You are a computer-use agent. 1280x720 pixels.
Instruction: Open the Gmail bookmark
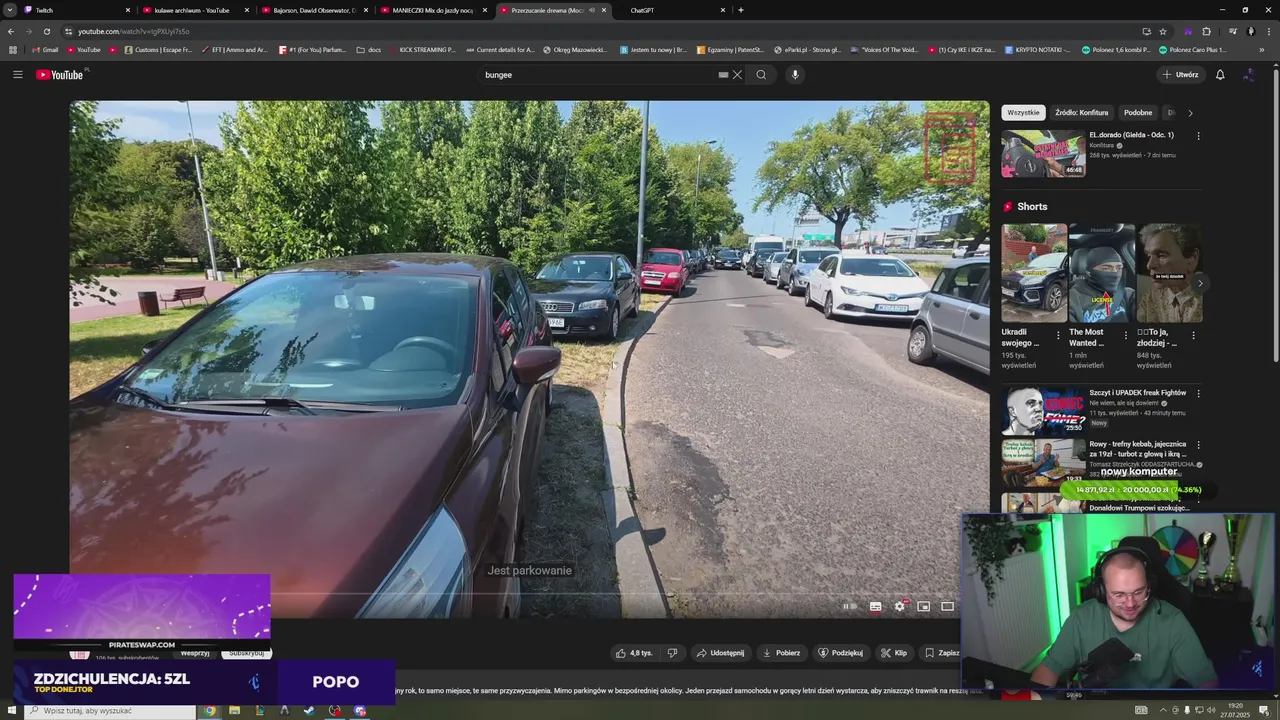[45, 49]
